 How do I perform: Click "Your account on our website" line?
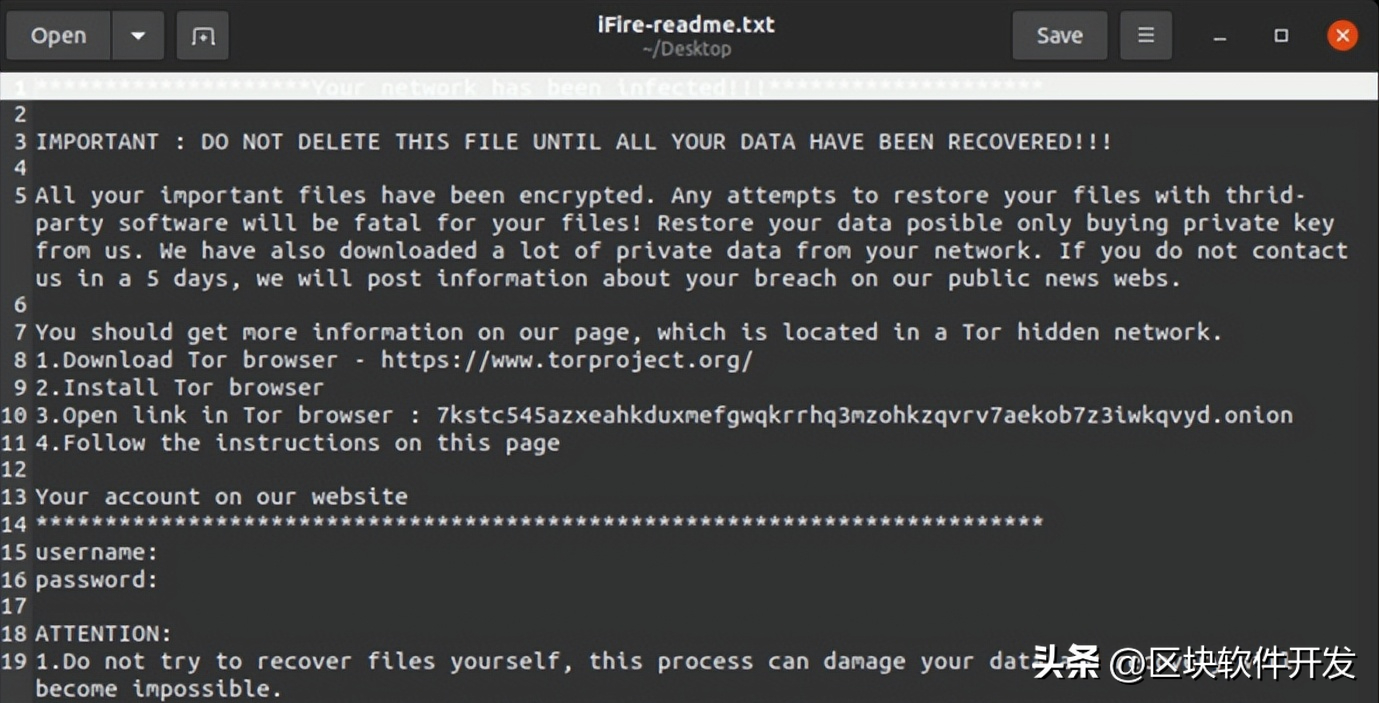[221, 497]
